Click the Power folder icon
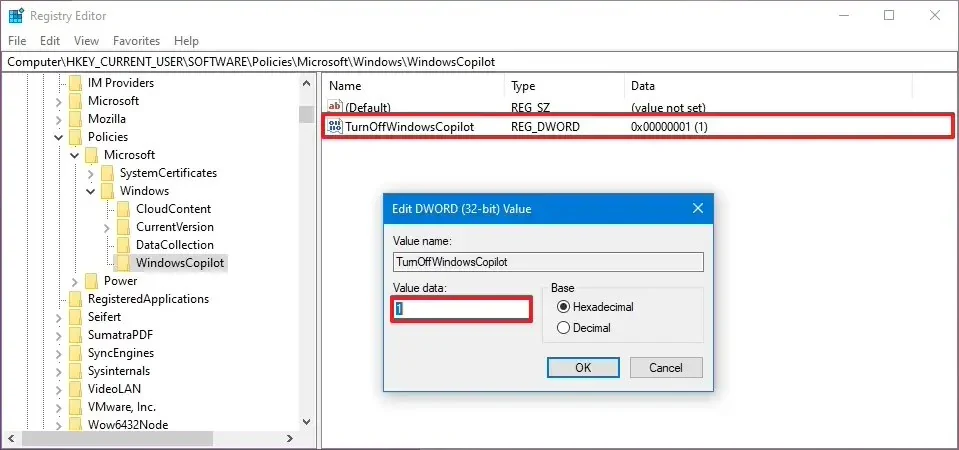 tap(91, 281)
